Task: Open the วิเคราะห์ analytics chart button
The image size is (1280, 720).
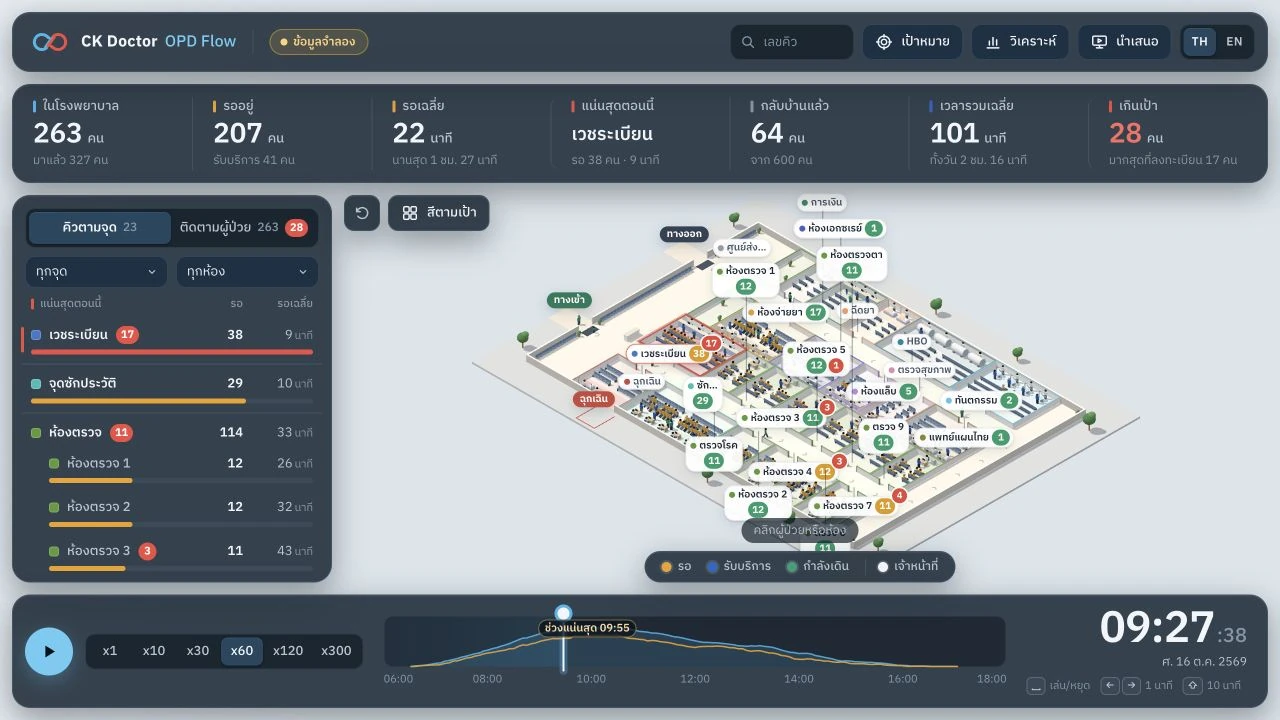Action: pyautogui.click(x=1020, y=42)
